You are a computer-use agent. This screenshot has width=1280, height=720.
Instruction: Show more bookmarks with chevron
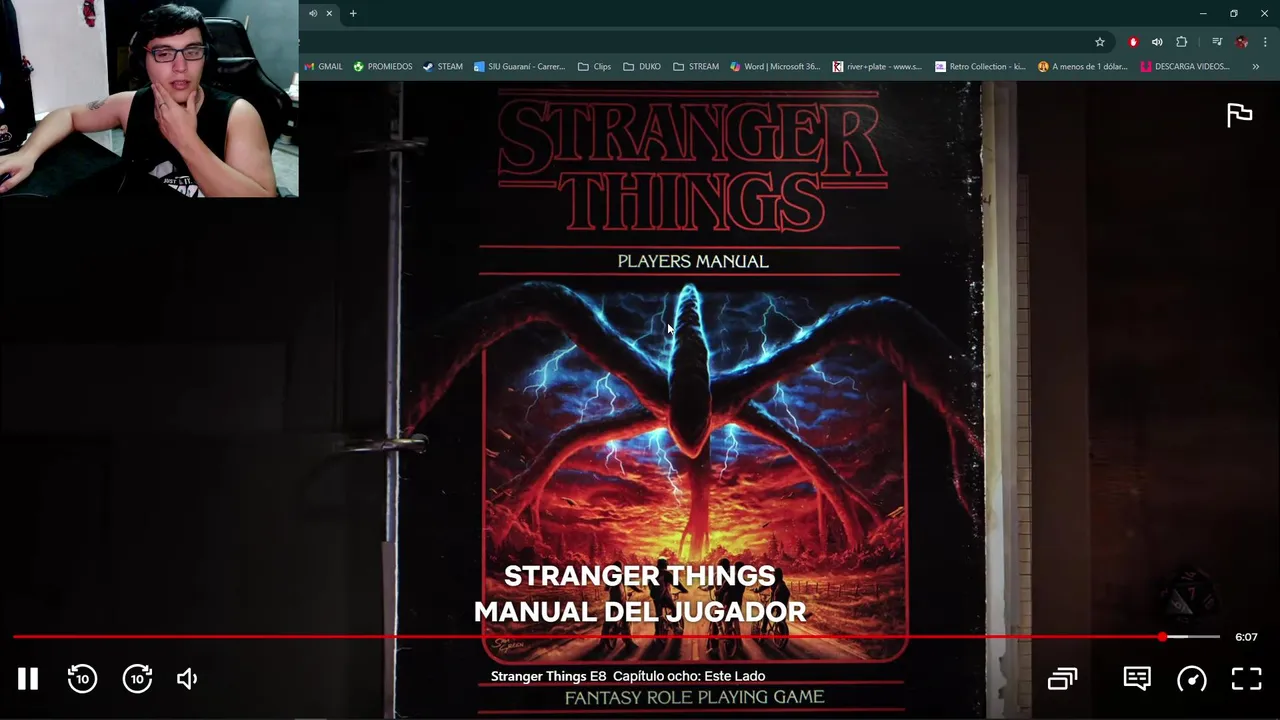[x=1256, y=67]
